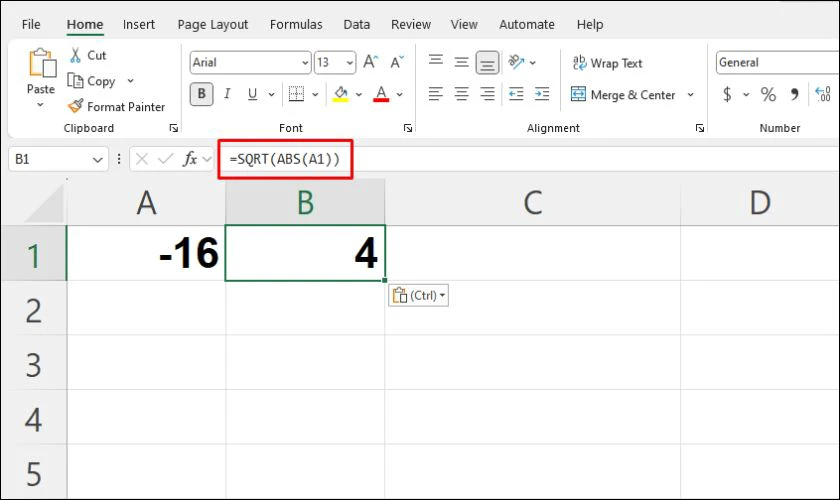Image resolution: width=840 pixels, height=500 pixels.
Task: Decrease the indent
Action: tap(516, 94)
